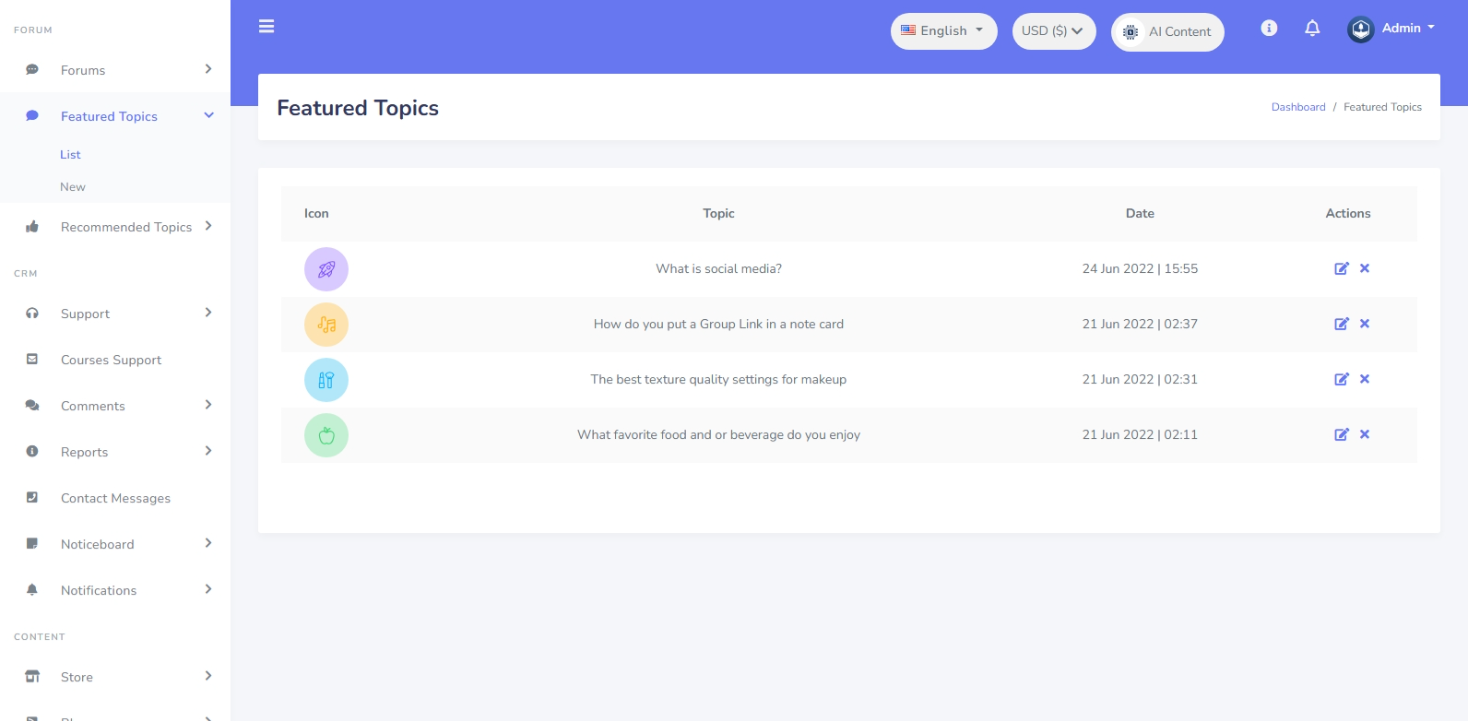The height and width of the screenshot is (721, 1468).
Task: Expand the Comments menu chevron
Action: pyautogui.click(x=208, y=404)
